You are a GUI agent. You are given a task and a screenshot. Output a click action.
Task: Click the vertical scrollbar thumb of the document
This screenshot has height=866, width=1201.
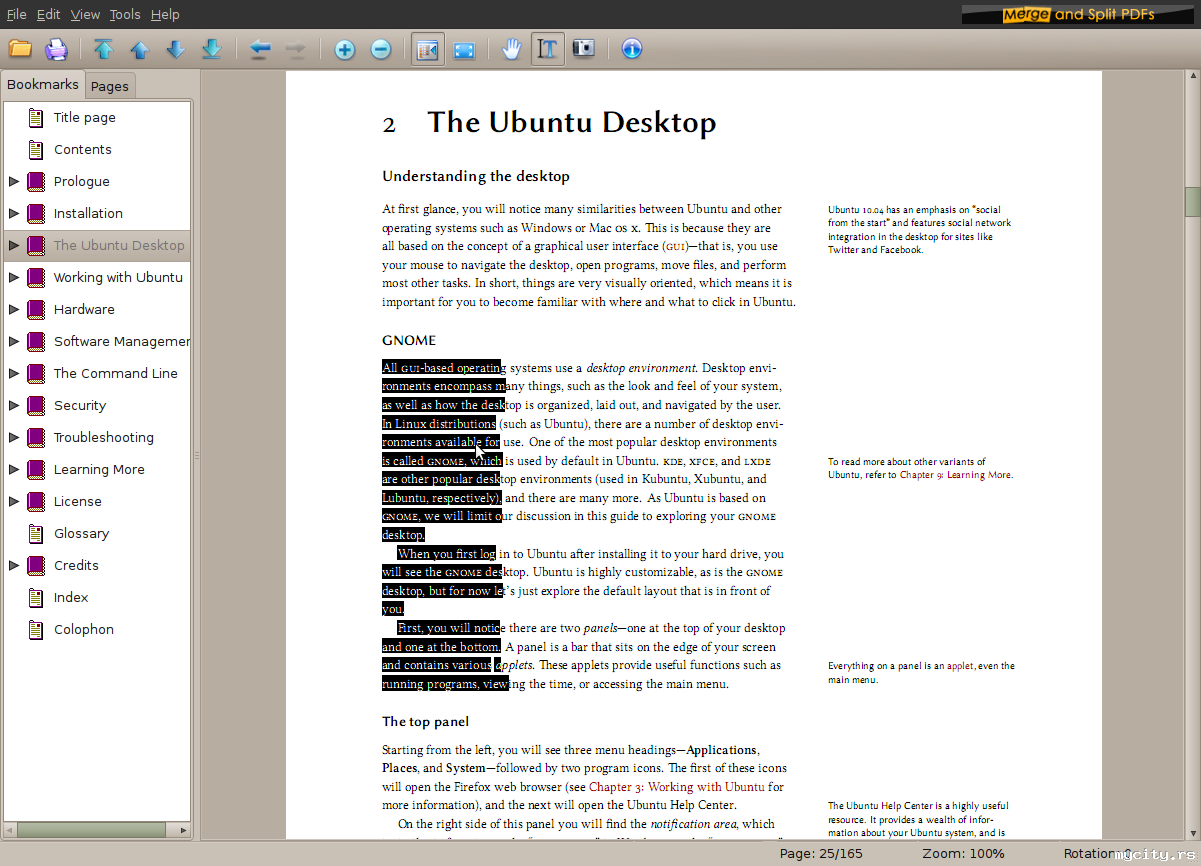[x=1193, y=201]
